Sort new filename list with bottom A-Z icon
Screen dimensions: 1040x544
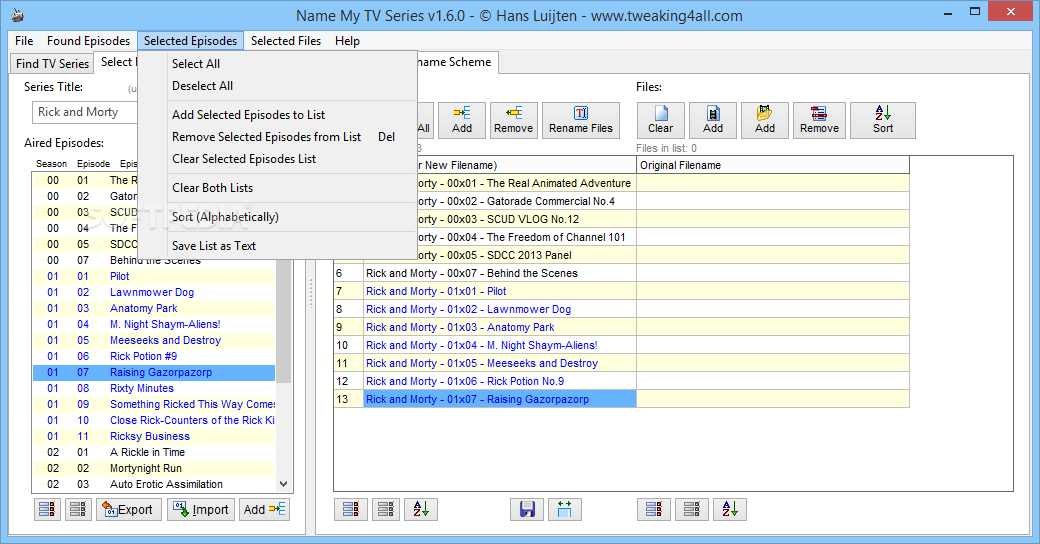pyautogui.click(x=421, y=510)
